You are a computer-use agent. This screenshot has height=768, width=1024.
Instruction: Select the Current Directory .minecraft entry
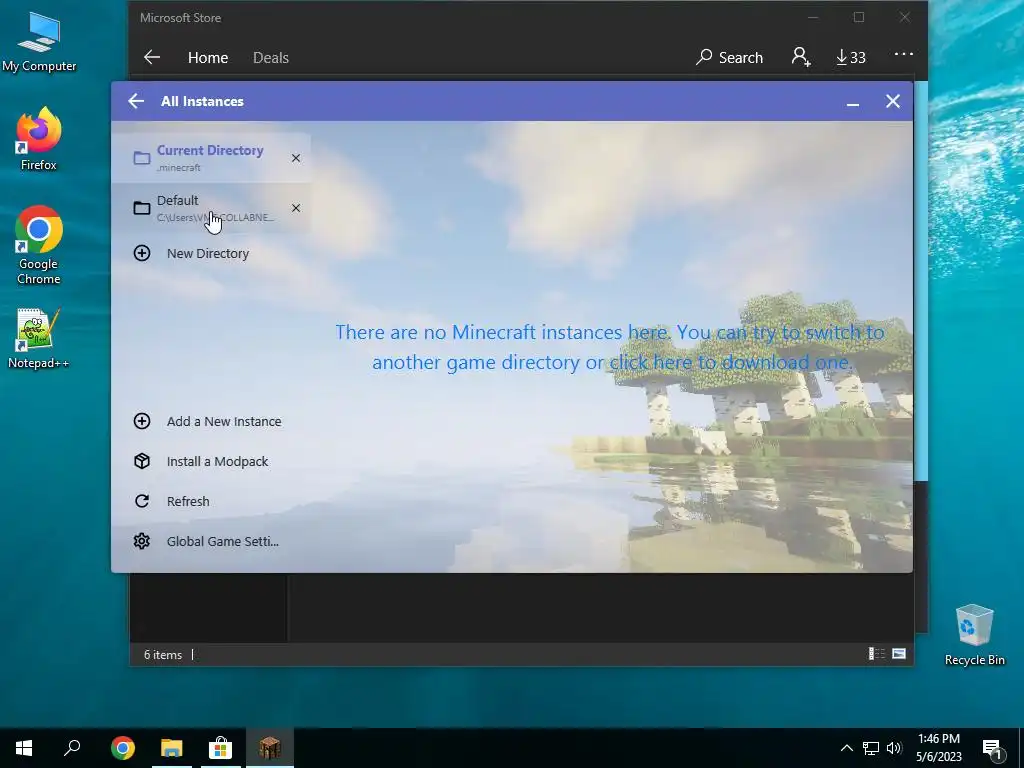[211, 158]
